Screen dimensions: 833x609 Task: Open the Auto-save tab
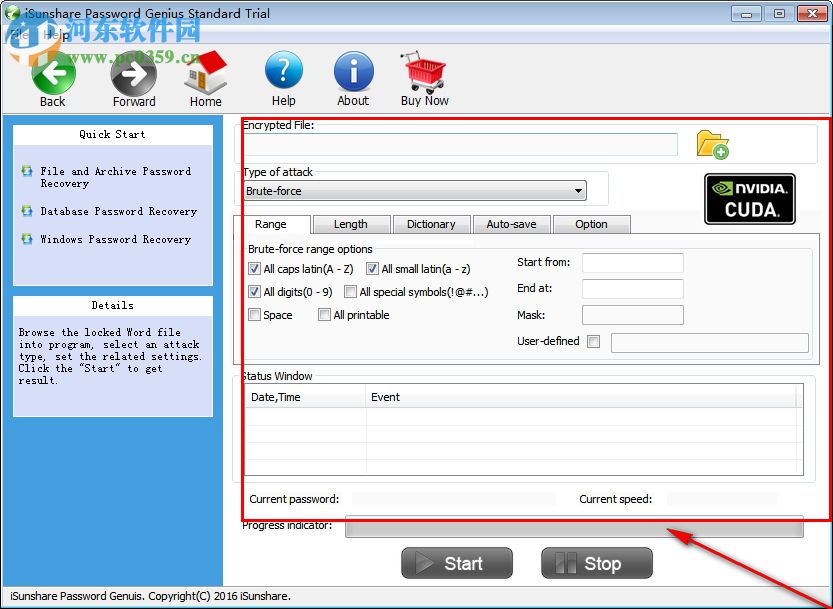(512, 224)
